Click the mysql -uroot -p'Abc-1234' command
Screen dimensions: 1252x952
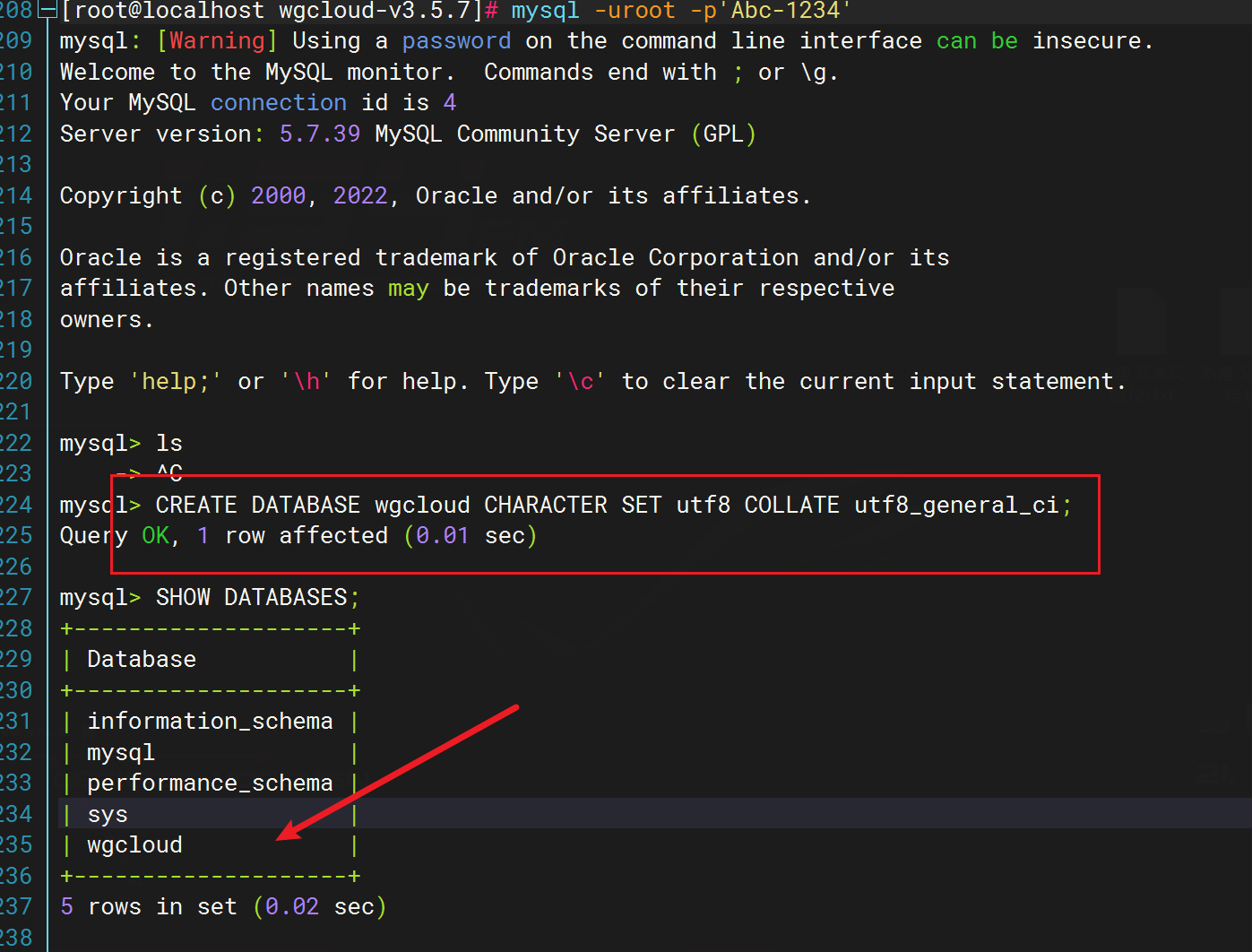pos(681,11)
